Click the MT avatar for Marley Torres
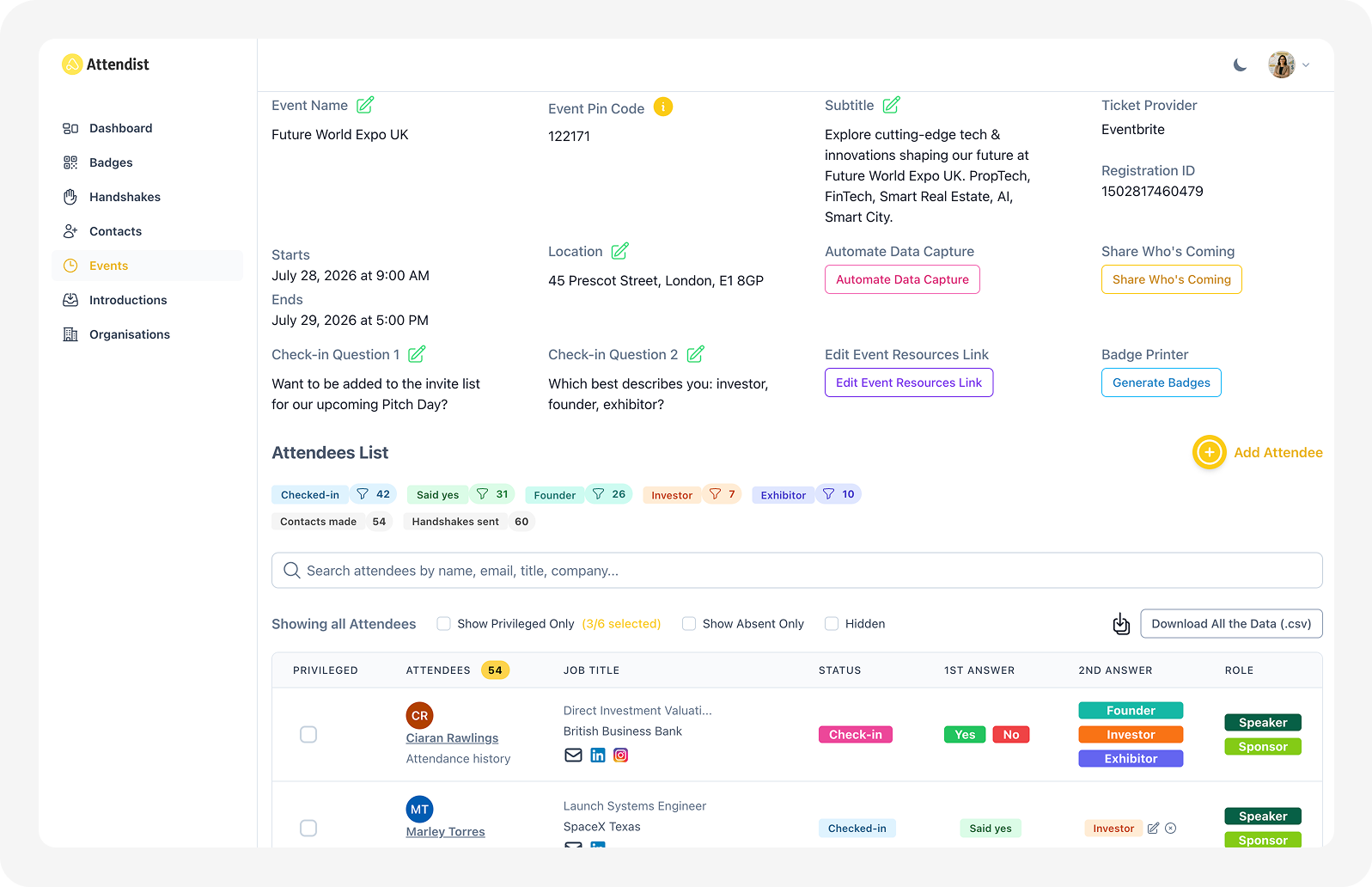This screenshot has height=887, width=1372. coord(419,809)
